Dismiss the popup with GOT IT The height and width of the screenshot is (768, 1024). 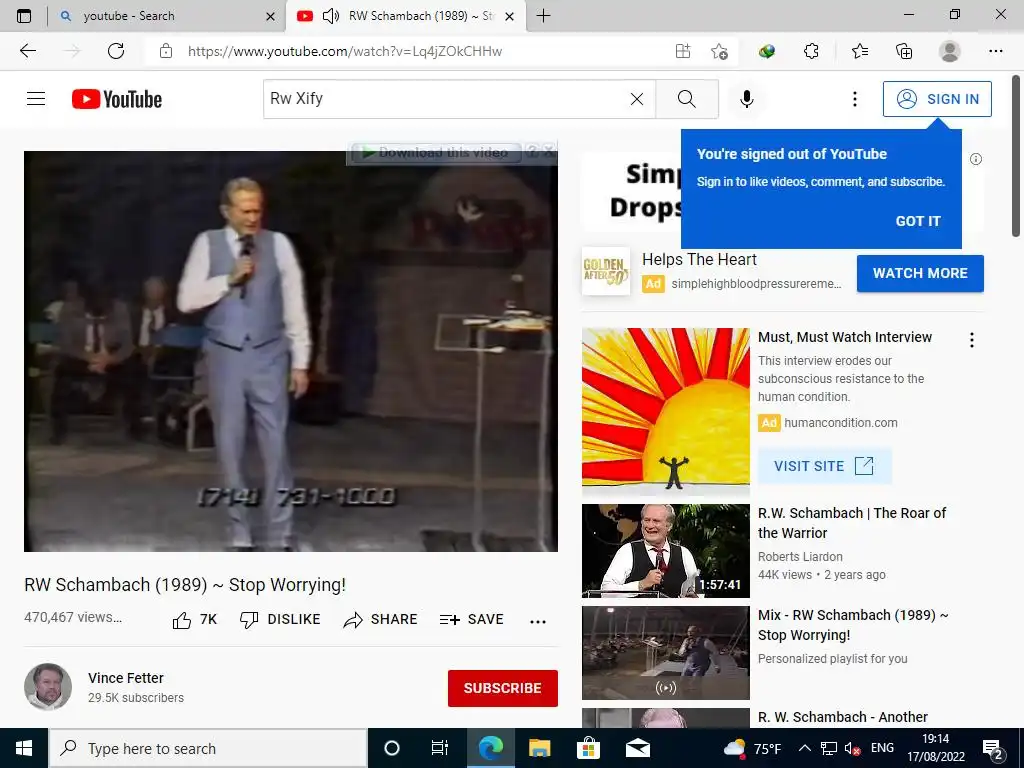pos(918,221)
